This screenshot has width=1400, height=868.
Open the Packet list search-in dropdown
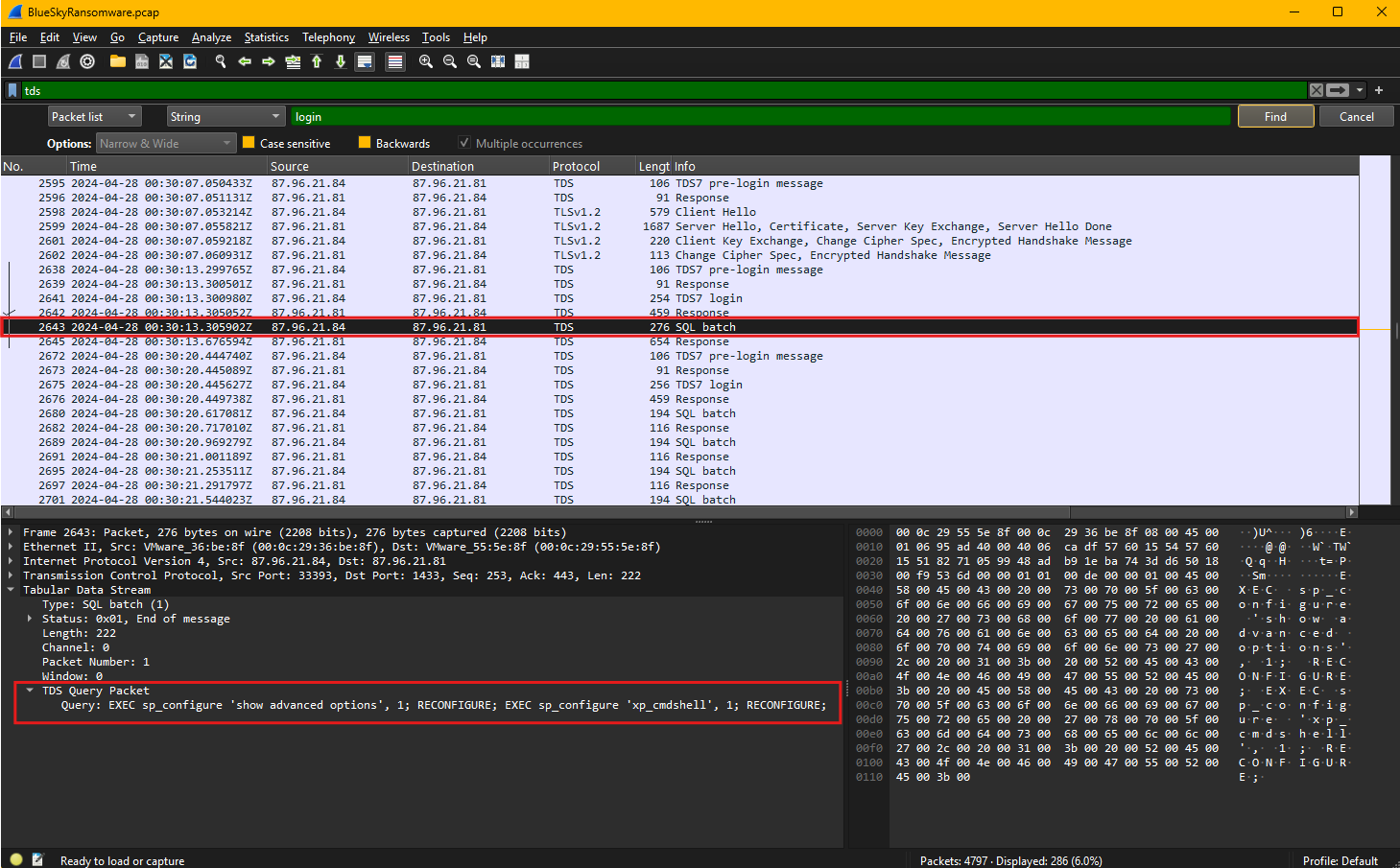pyautogui.click(x=94, y=116)
